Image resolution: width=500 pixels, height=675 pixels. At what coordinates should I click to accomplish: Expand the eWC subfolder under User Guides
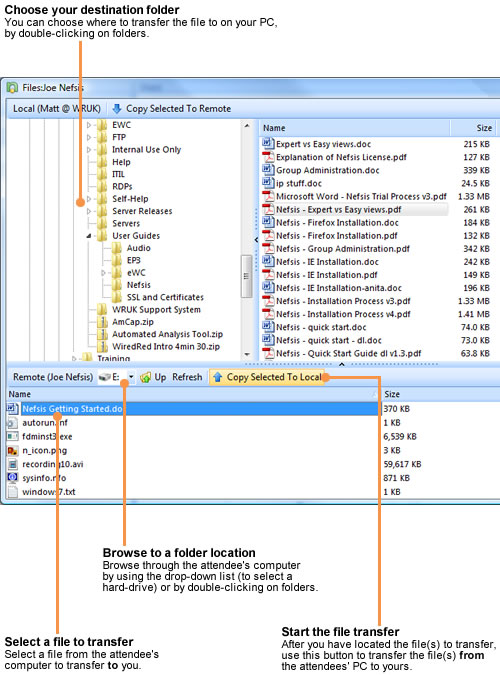coord(103,273)
